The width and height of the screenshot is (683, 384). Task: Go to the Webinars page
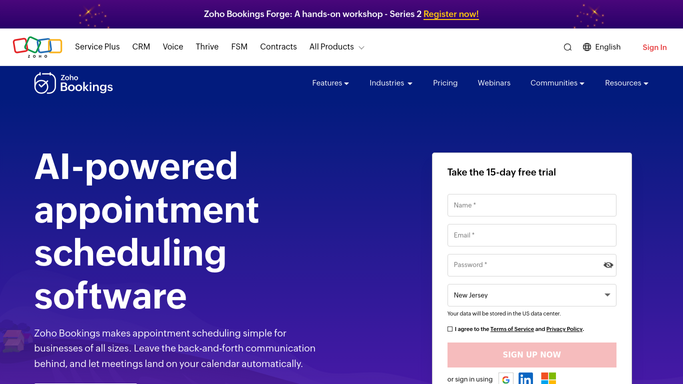click(494, 83)
